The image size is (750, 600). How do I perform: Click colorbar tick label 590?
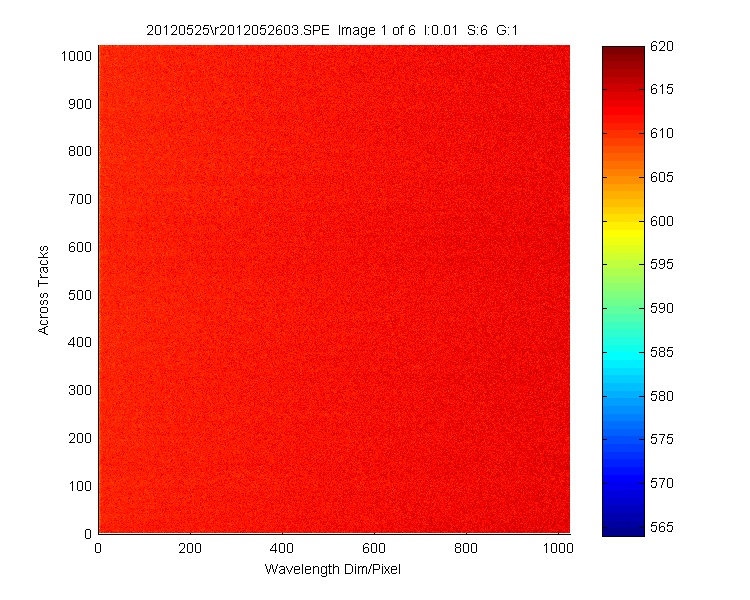(x=662, y=309)
